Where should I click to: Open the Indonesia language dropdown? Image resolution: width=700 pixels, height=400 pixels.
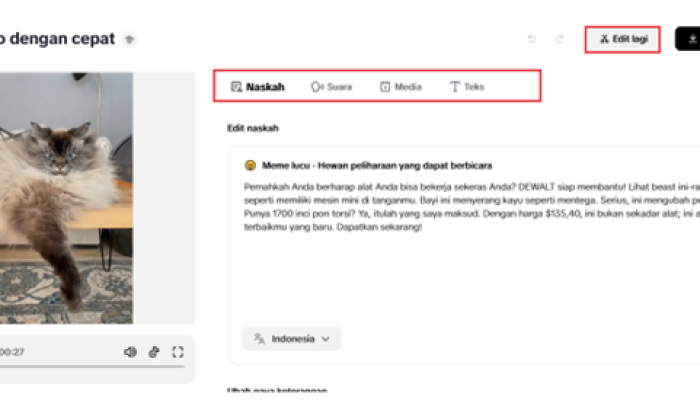pos(291,339)
